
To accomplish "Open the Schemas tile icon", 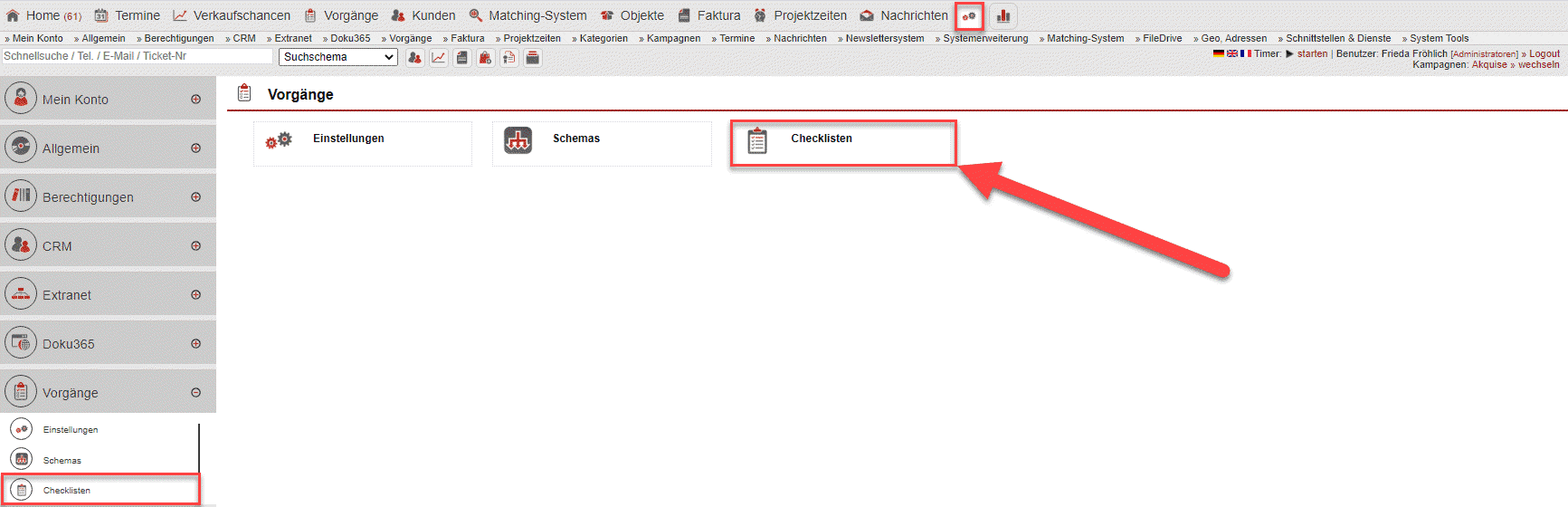I will pyautogui.click(x=518, y=140).
